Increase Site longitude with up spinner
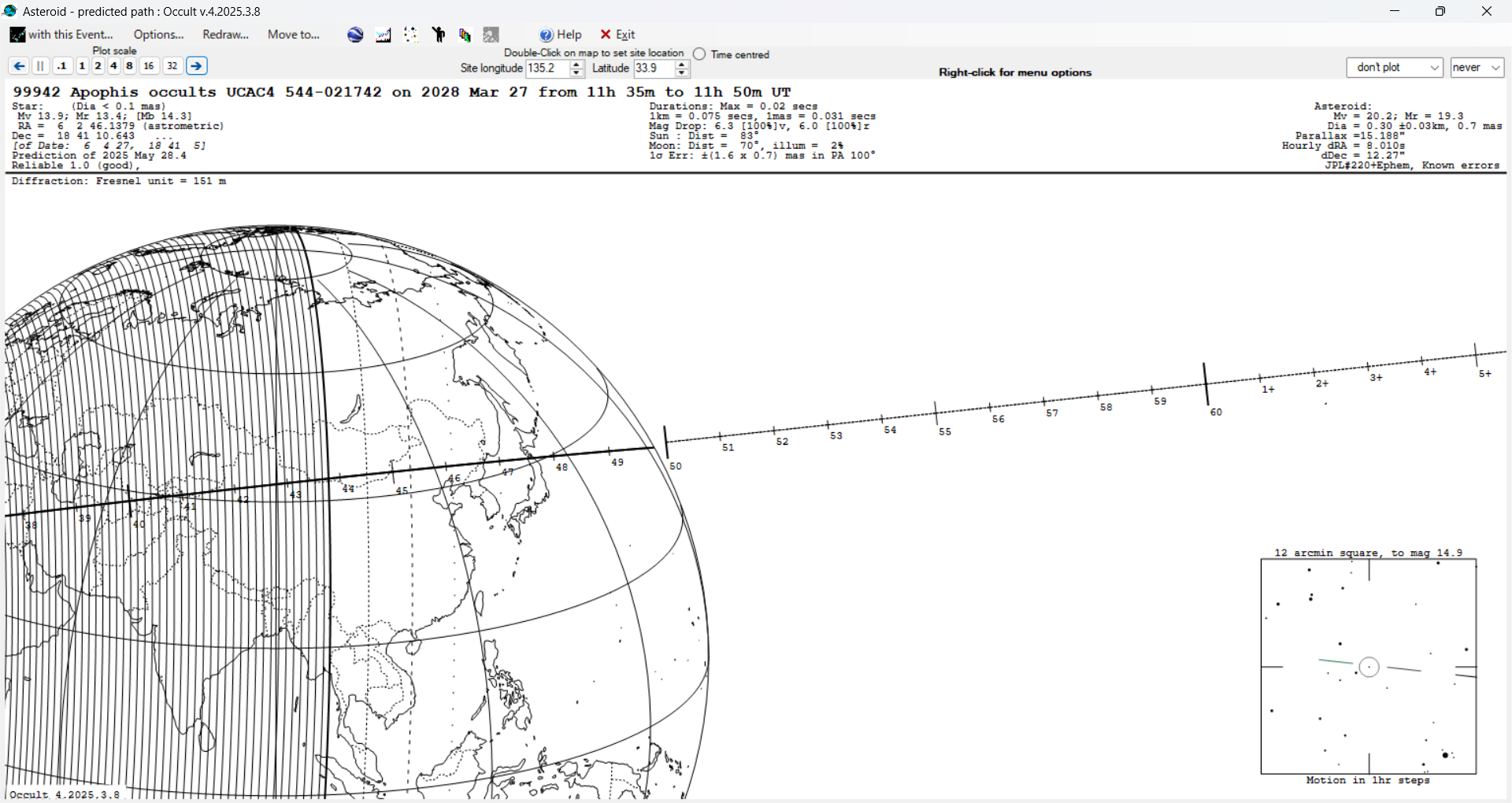The width and height of the screenshot is (1512, 803). pyautogui.click(x=576, y=65)
